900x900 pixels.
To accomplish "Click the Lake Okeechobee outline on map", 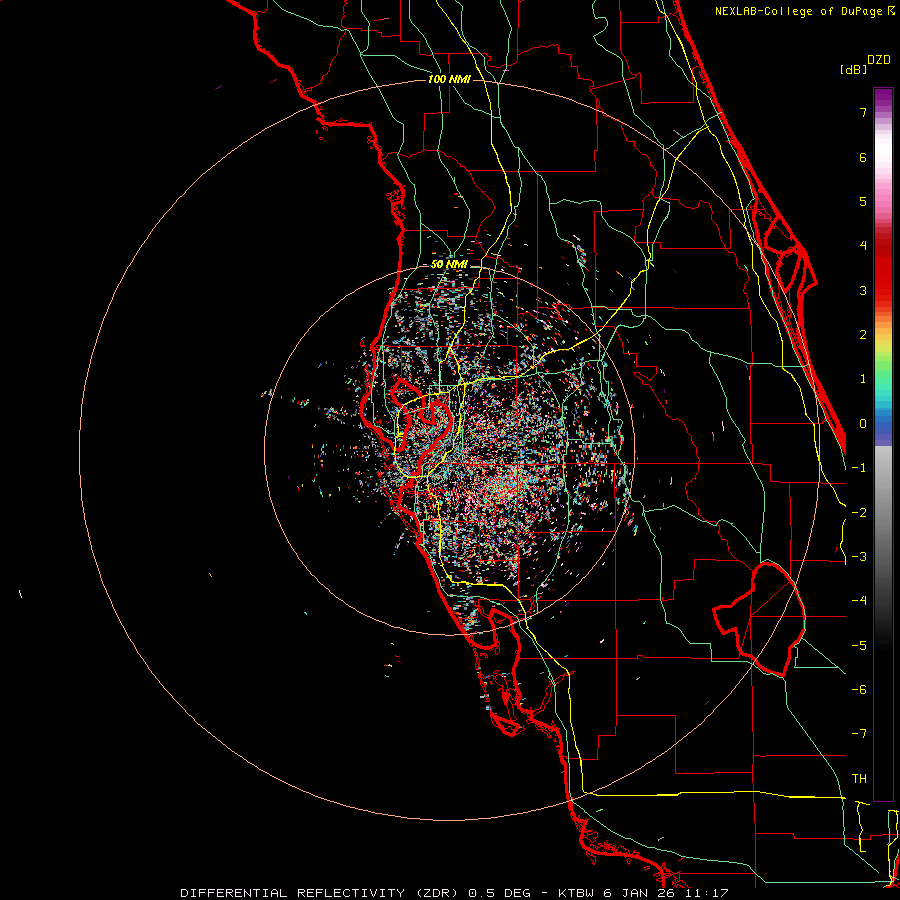I will pyautogui.click(x=759, y=619).
